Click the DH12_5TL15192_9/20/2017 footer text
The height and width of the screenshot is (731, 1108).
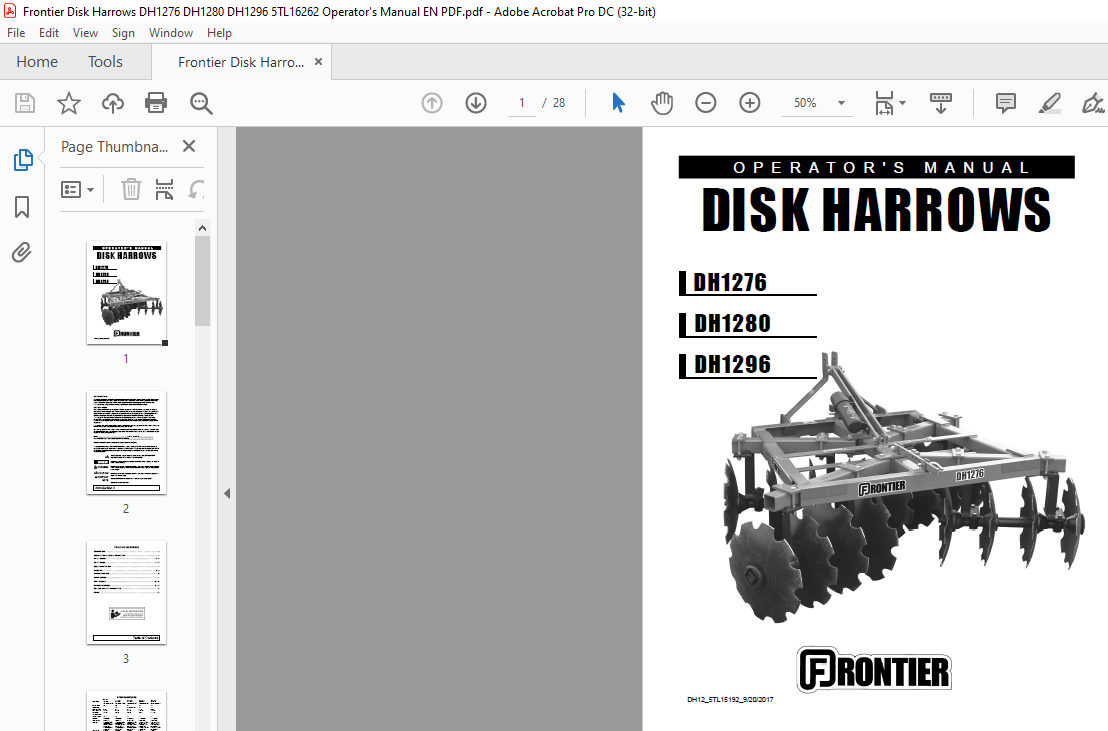pos(730,699)
